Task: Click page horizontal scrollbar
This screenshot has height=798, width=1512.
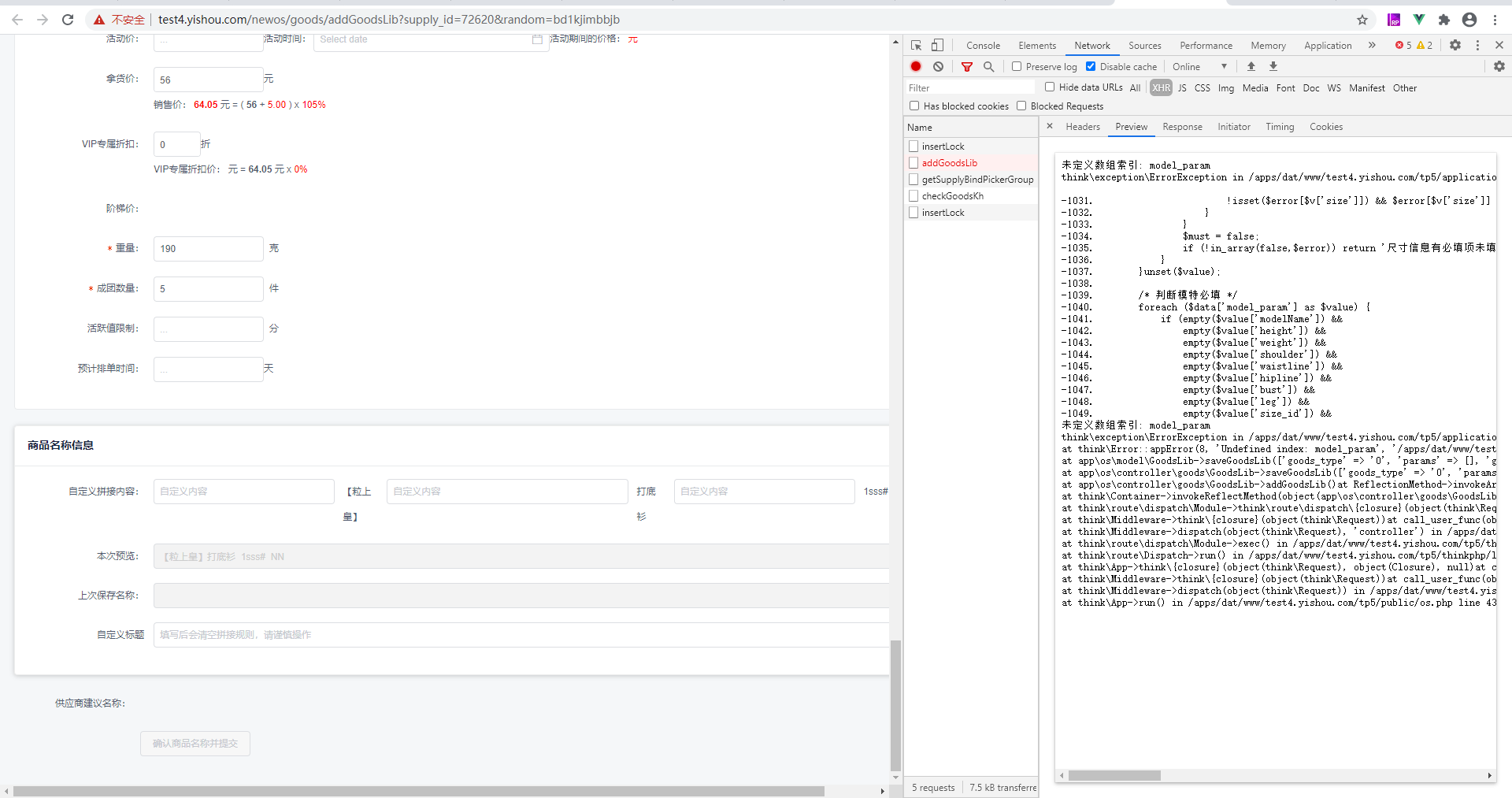Action: [419, 791]
